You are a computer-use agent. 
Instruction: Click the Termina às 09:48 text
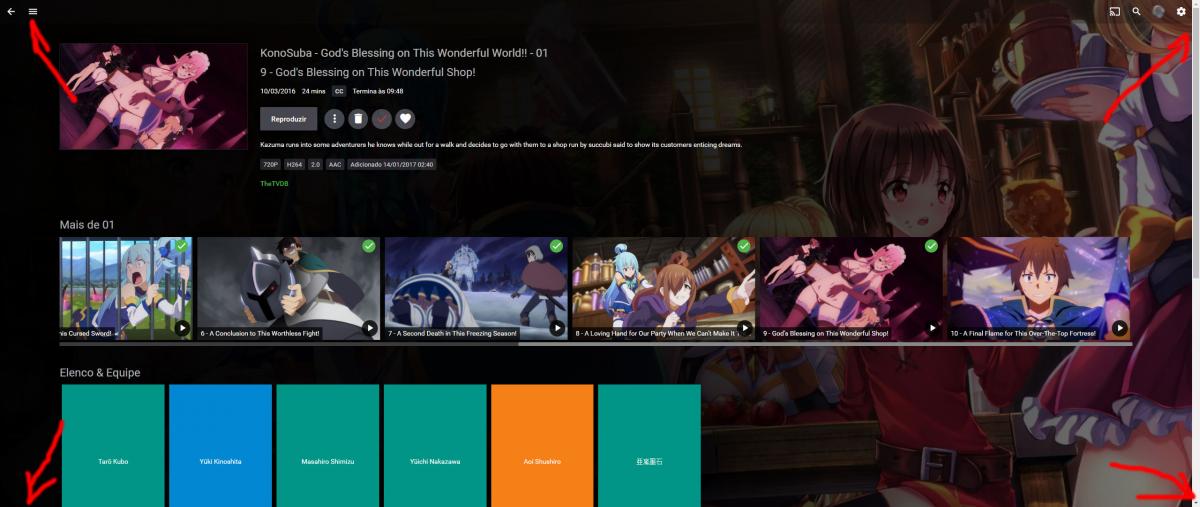point(378,91)
